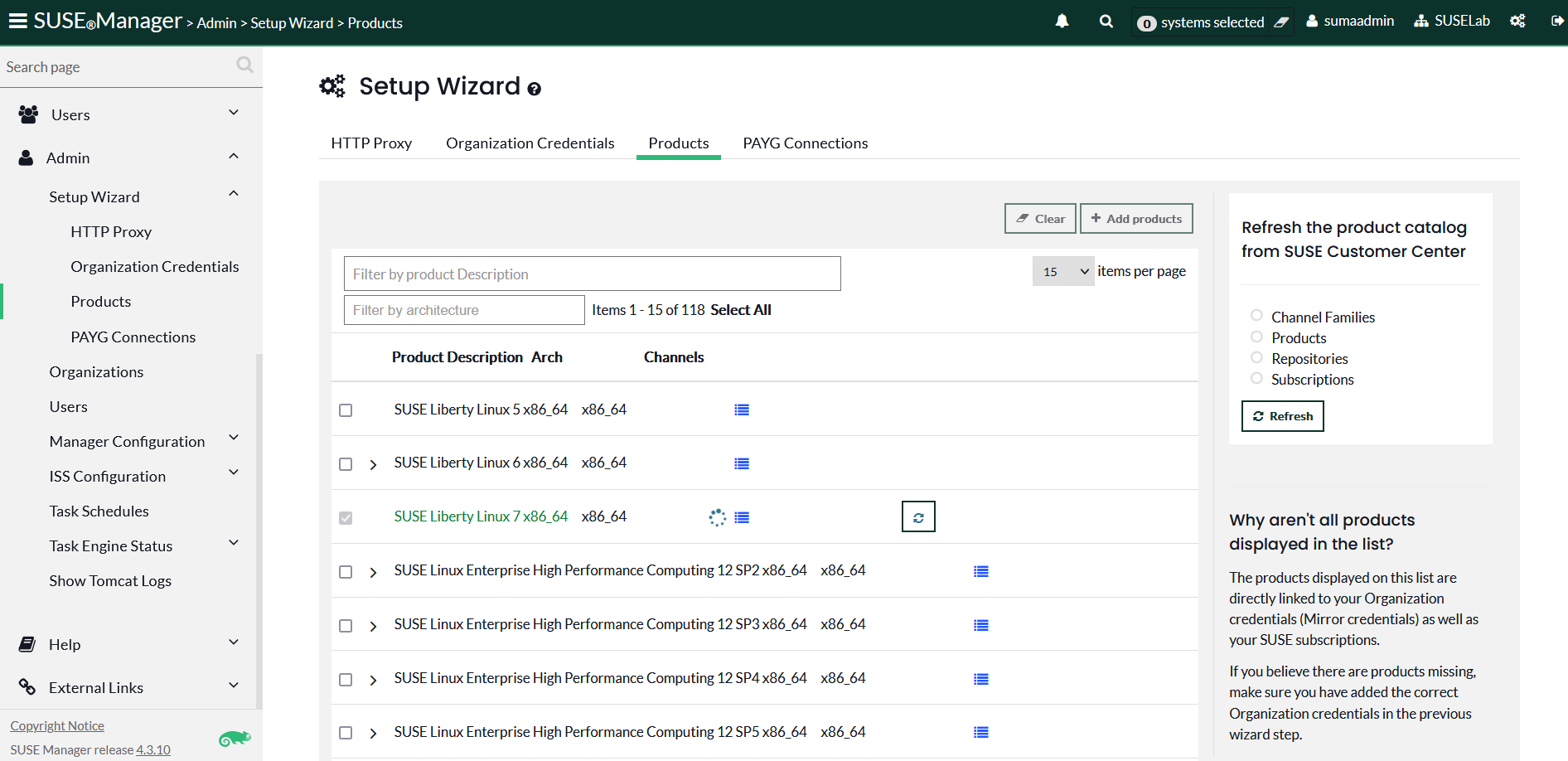Open preferences gears icon in the top bar
The width and height of the screenshot is (1568, 761).
point(1517,22)
